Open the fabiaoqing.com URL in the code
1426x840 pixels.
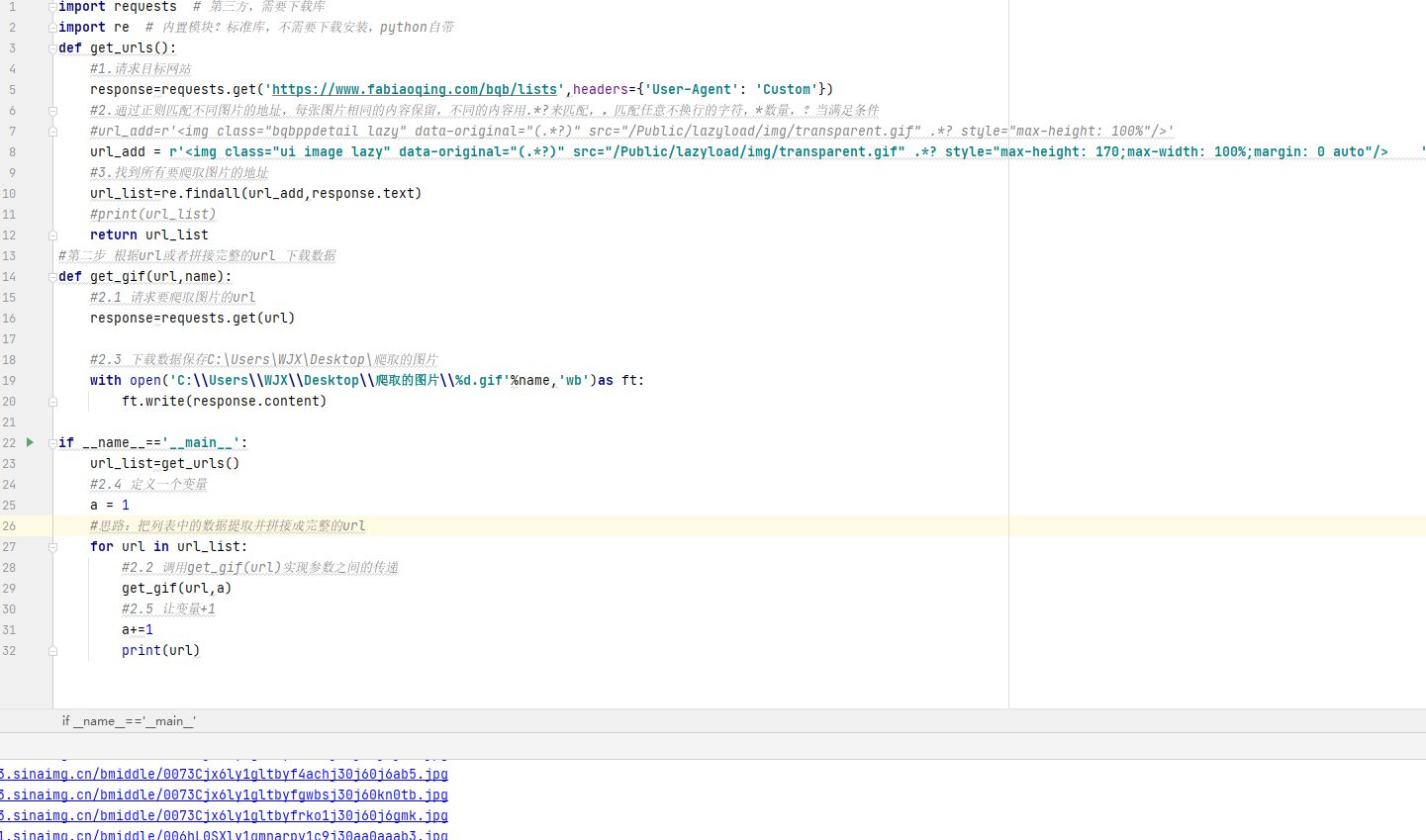coord(415,89)
